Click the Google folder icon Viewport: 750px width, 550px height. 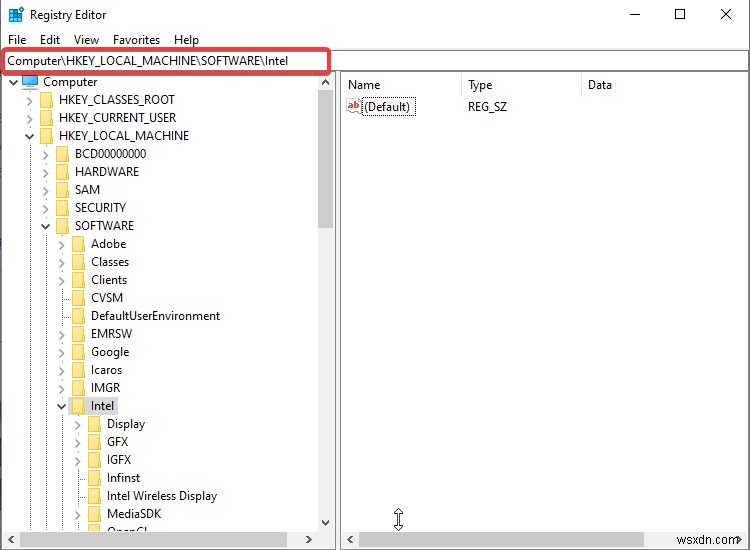tap(78, 352)
